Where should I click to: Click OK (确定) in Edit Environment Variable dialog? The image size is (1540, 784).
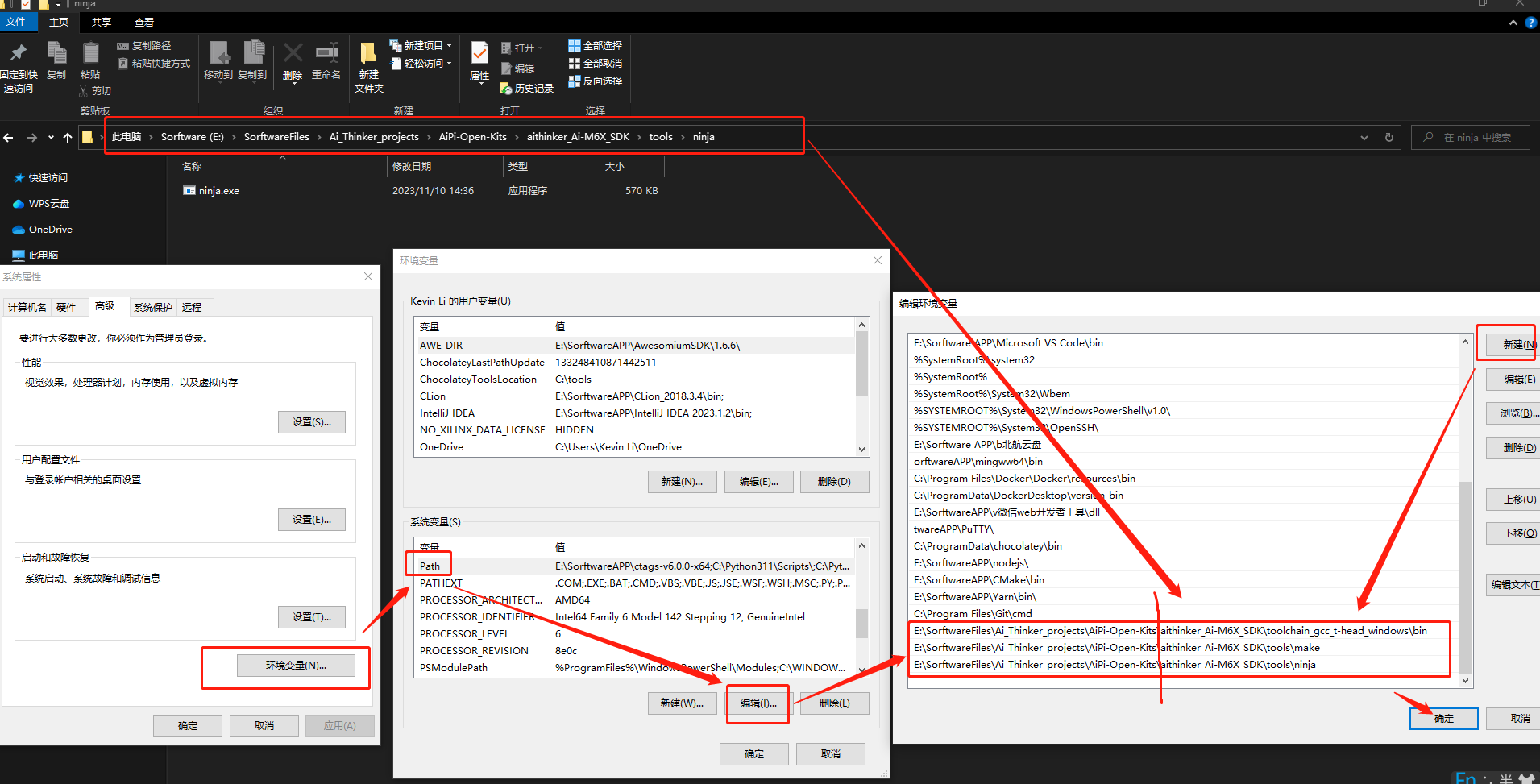tap(1444, 719)
